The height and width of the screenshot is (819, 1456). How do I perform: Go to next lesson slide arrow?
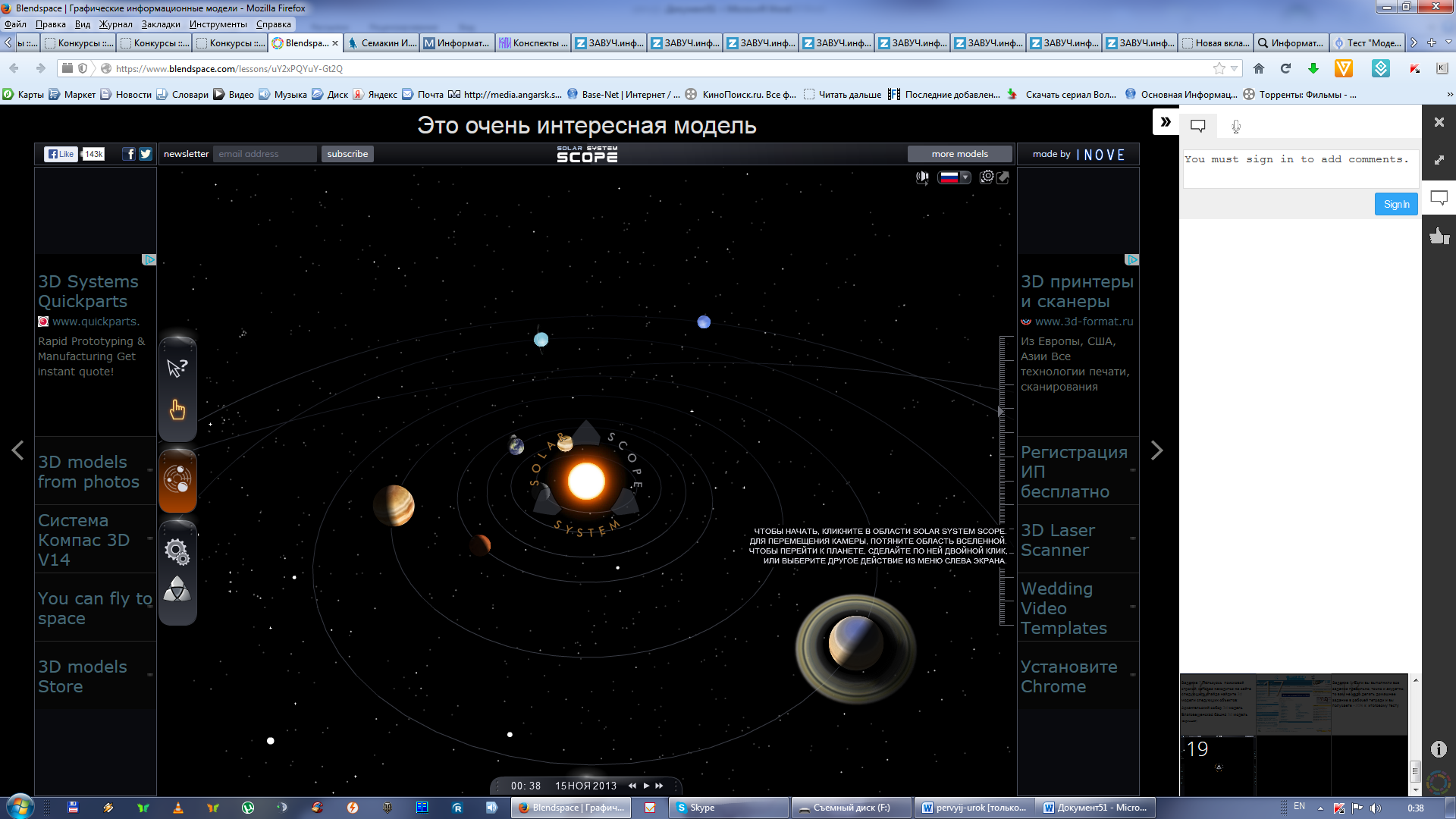(1156, 450)
